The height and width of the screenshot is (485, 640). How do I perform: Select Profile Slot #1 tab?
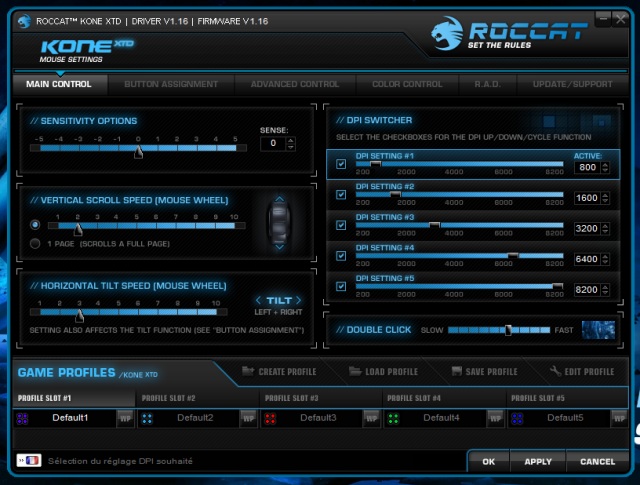click(73, 398)
